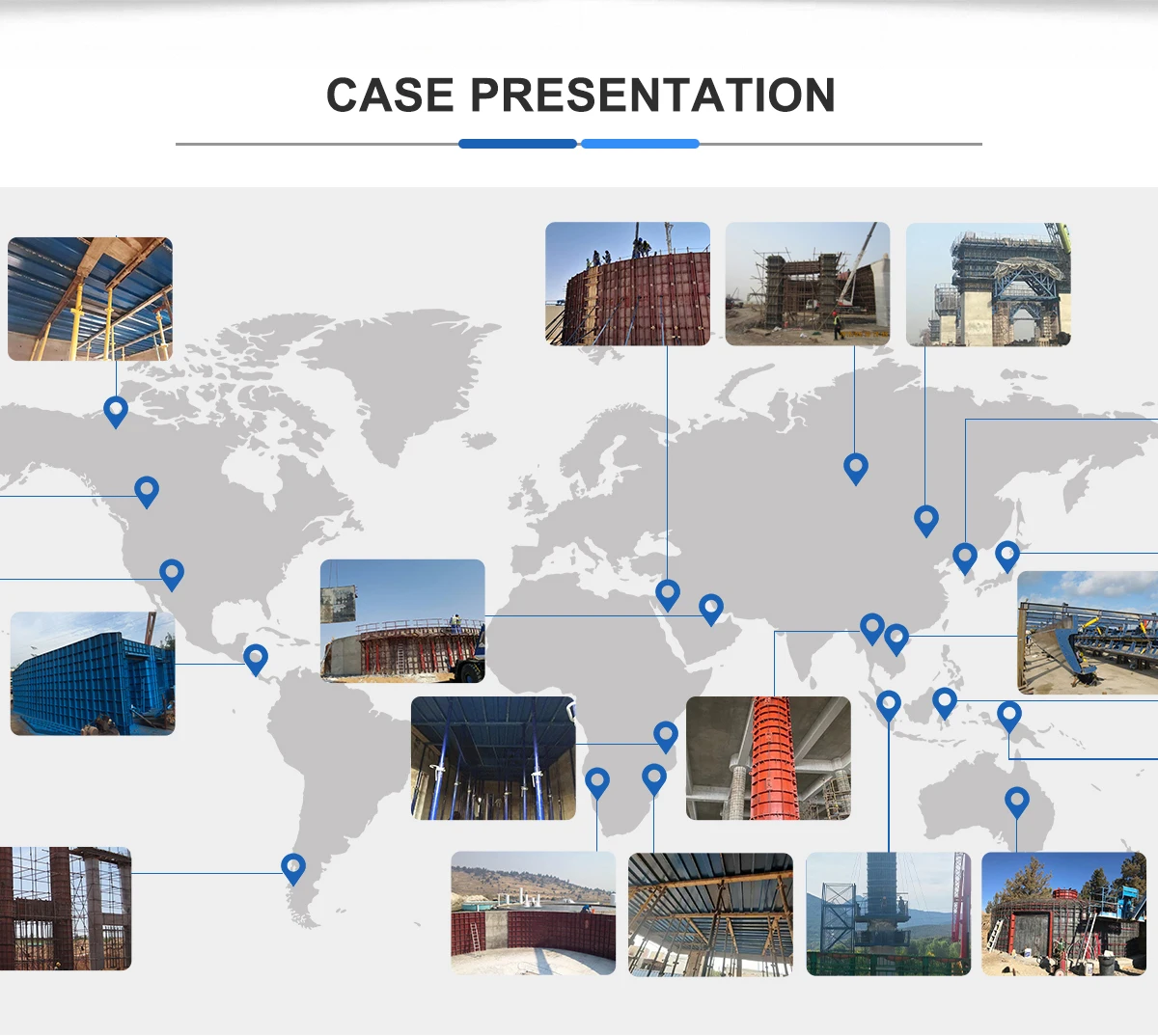Click the map pin over Australia

[1016, 801]
